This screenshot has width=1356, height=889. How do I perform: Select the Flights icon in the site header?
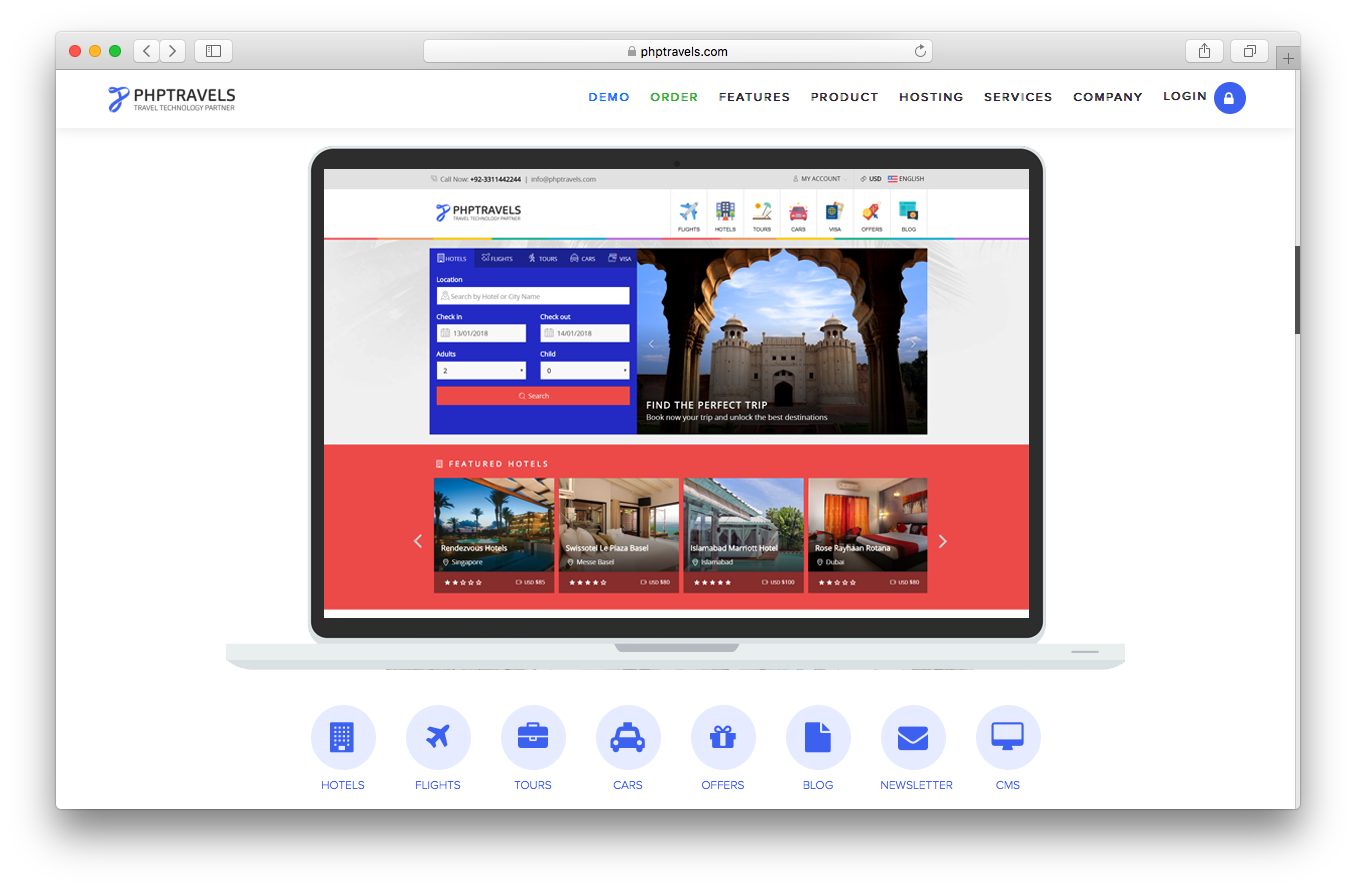click(x=689, y=209)
